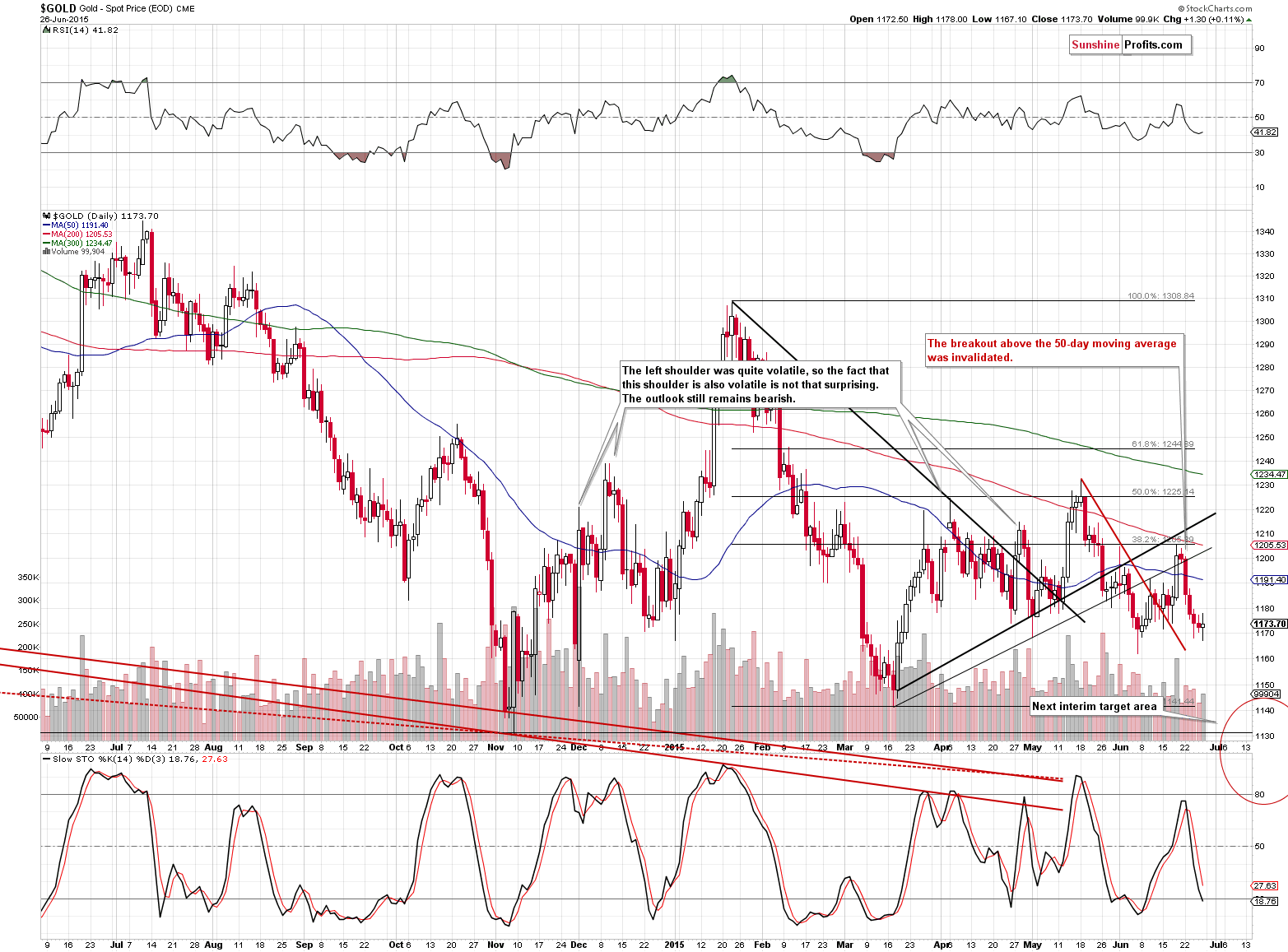
Task: Click the '61.8%: 1244.89' Fibonacci label
Action: click(x=1162, y=444)
